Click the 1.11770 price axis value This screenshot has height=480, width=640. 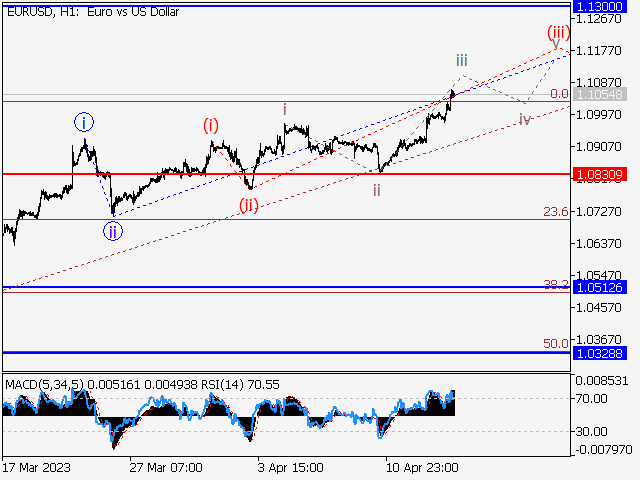598,51
